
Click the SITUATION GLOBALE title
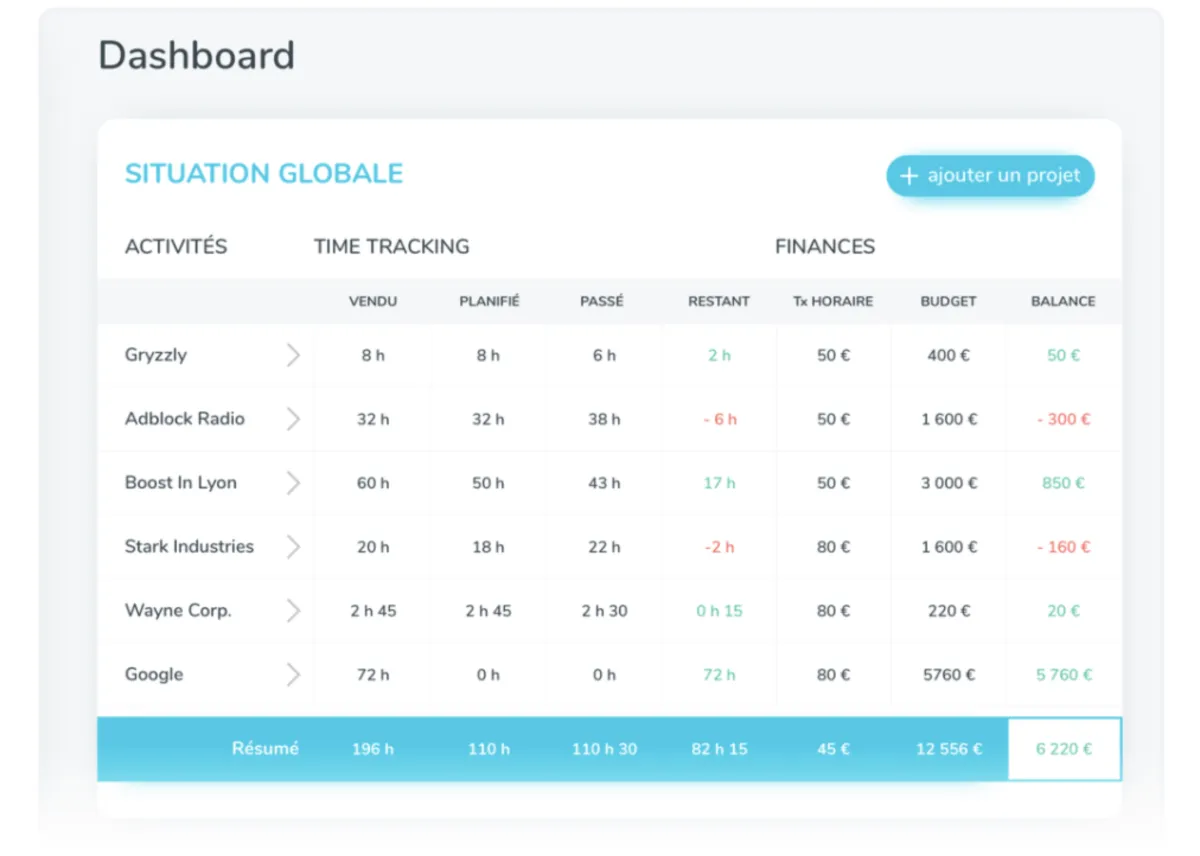(x=263, y=173)
